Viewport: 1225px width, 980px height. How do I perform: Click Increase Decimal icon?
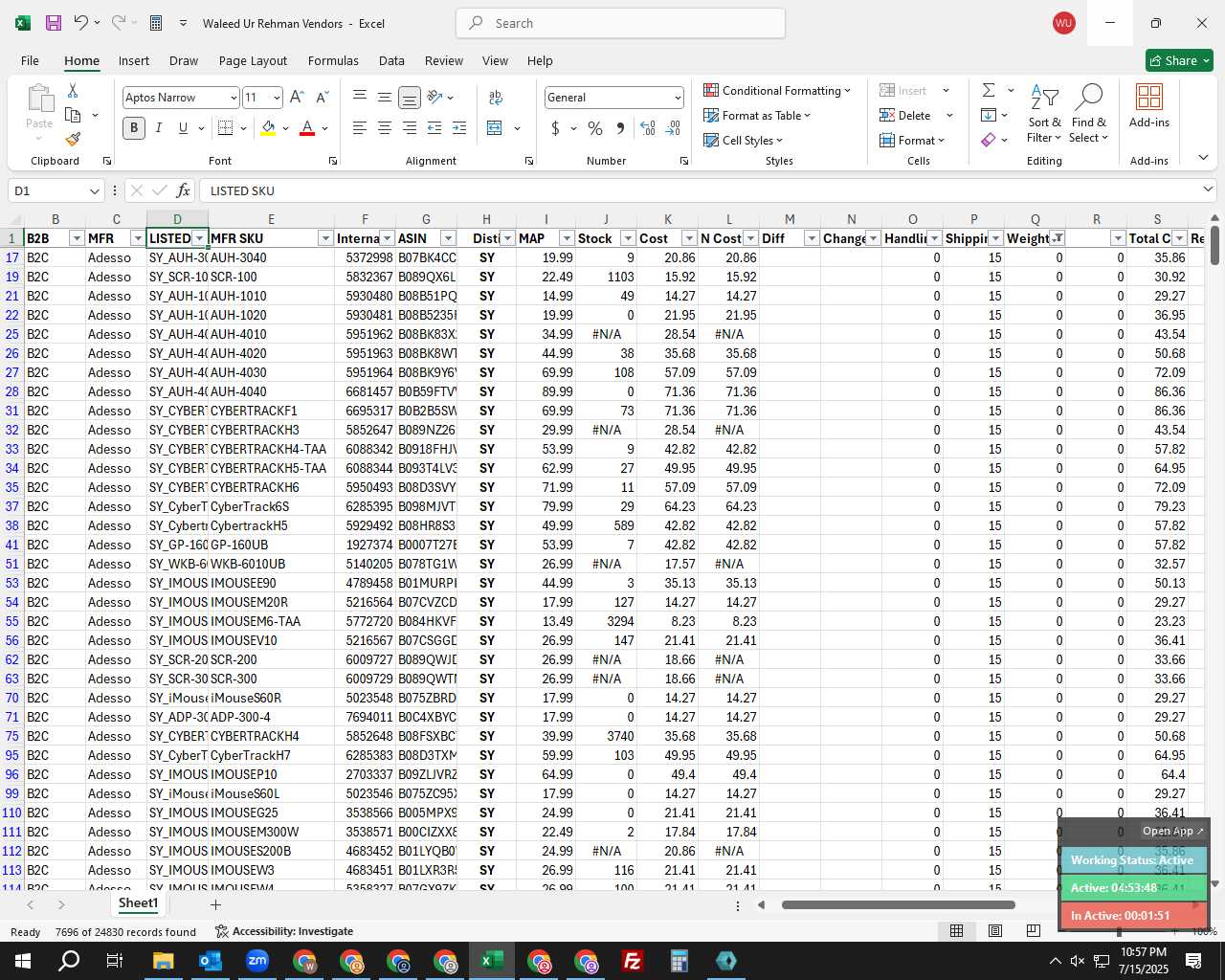pyautogui.click(x=648, y=127)
